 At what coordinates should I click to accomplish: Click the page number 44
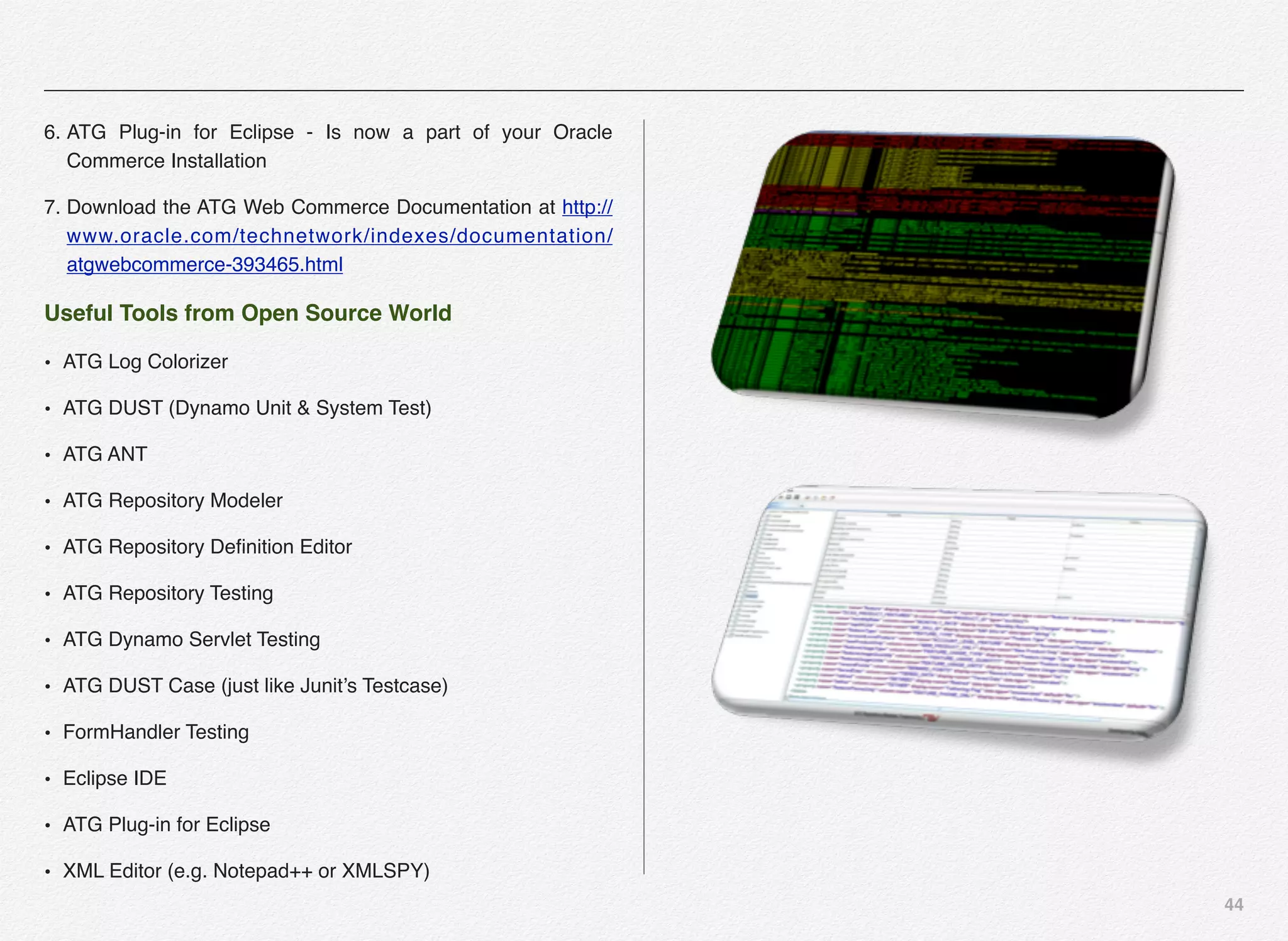point(1234,905)
